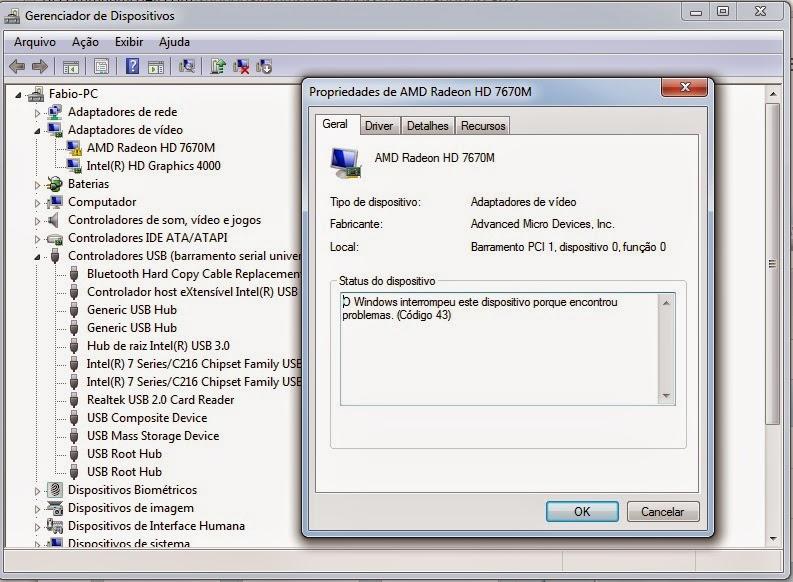Click the OK button
Image resolution: width=793 pixels, height=582 pixels.
point(582,512)
